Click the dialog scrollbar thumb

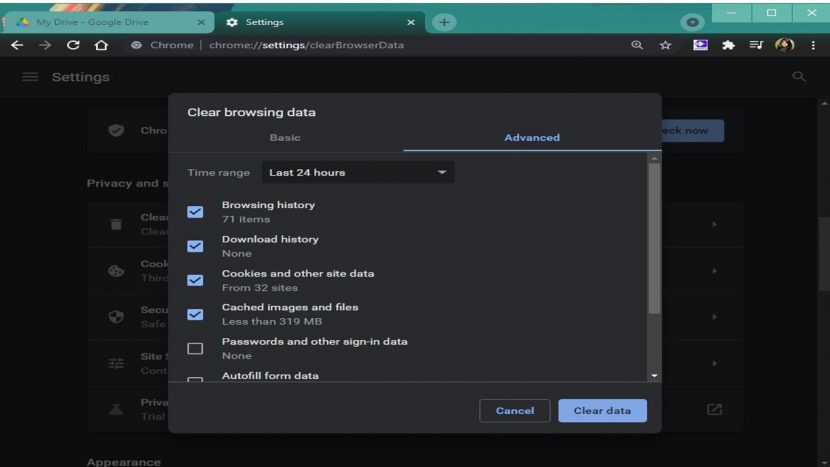tap(654, 238)
